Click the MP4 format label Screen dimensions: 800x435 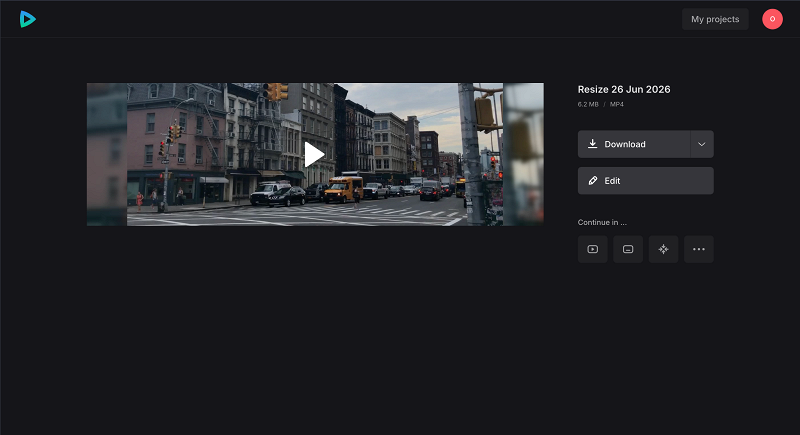(616, 104)
